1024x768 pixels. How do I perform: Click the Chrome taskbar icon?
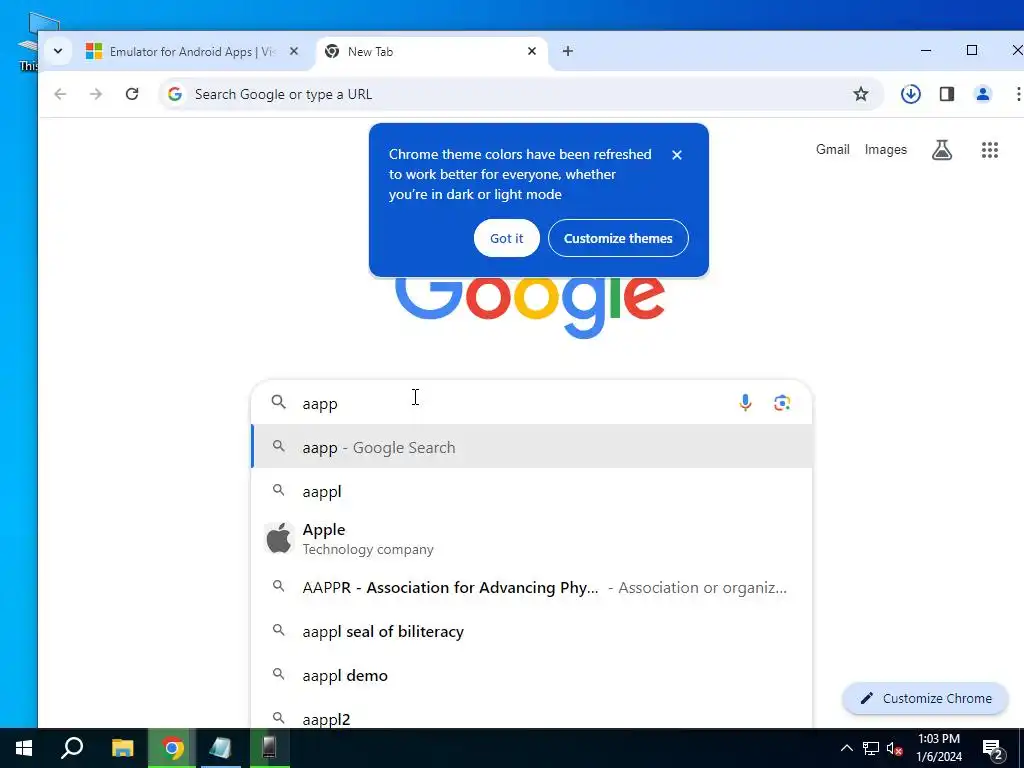pos(172,748)
